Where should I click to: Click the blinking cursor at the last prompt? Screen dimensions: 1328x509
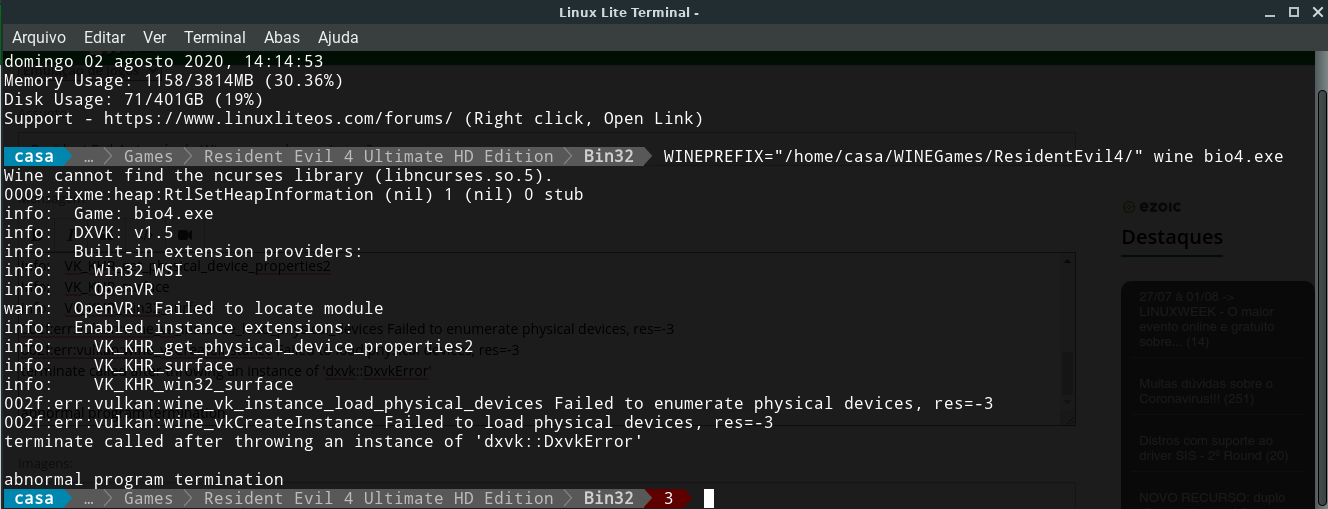point(708,499)
